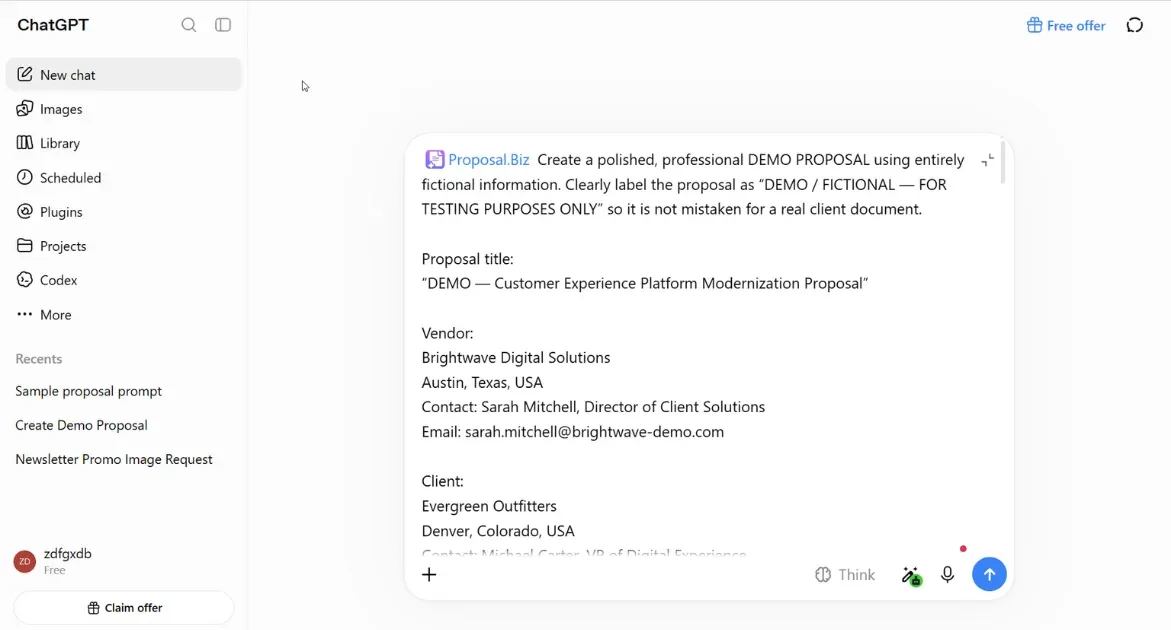The image size is (1171, 630).
Task: Click the magic wand prompt enhancer icon
Action: coord(911,575)
